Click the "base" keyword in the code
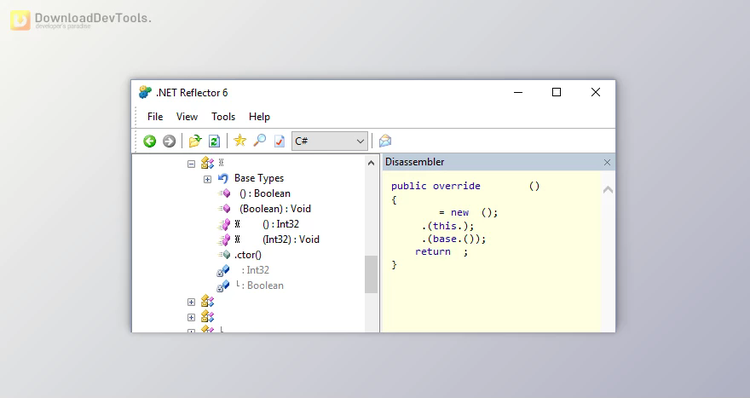Screen dimensions: 750x398 coord(444,239)
